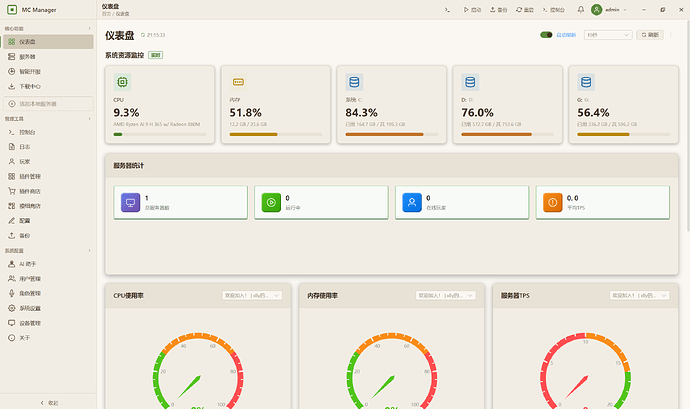The height and width of the screenshot is (409, 690).
Task: Click the 系统设置 gear icon
Action: (x=12, y=308)
